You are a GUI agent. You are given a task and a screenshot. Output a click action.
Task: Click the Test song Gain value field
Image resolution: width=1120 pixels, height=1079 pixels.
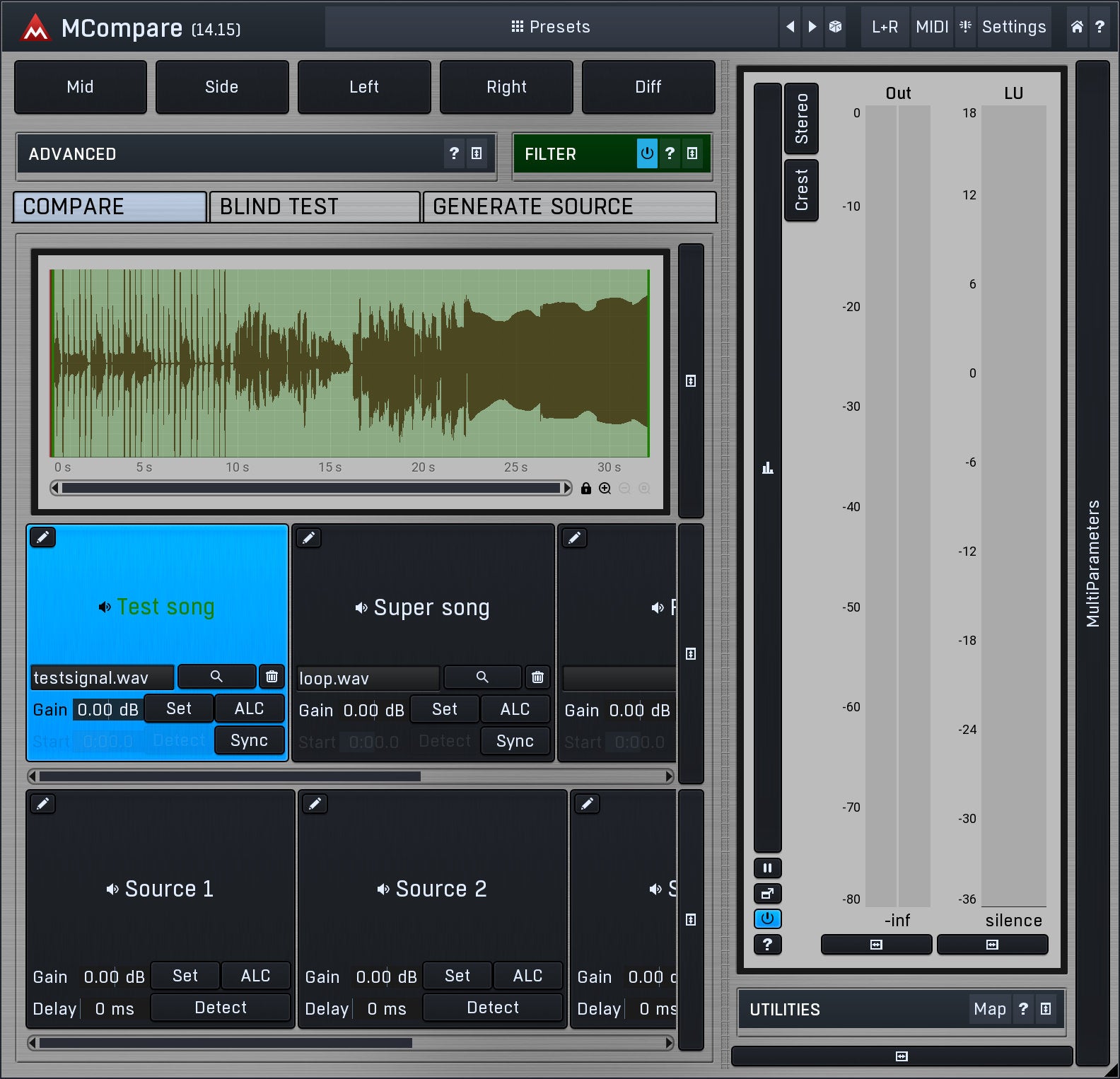coord(107,709)
